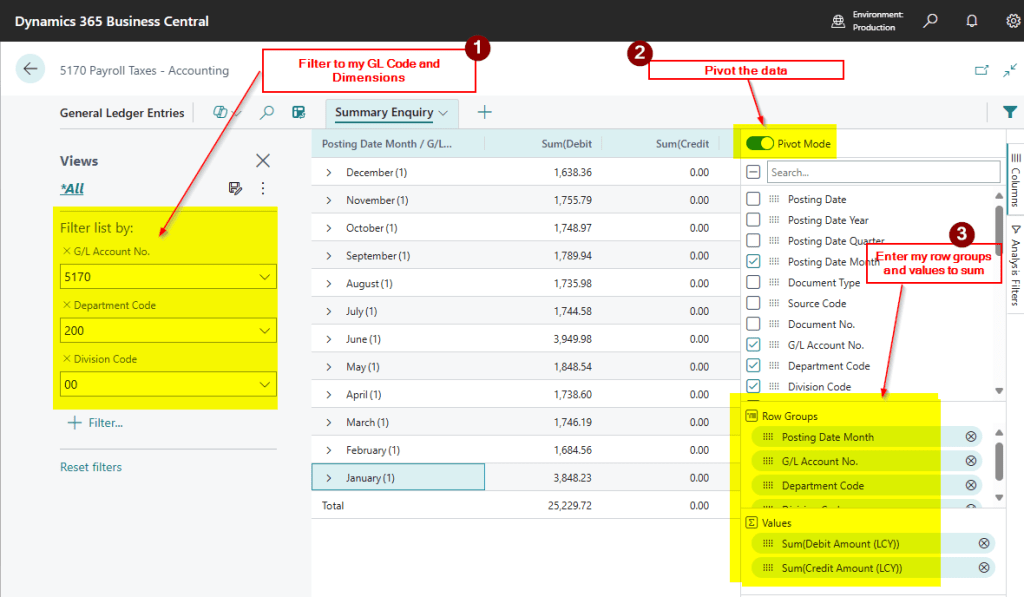Click the filter funnel icon
This screenshot has height=597, width=1024.
[1009, 112]
